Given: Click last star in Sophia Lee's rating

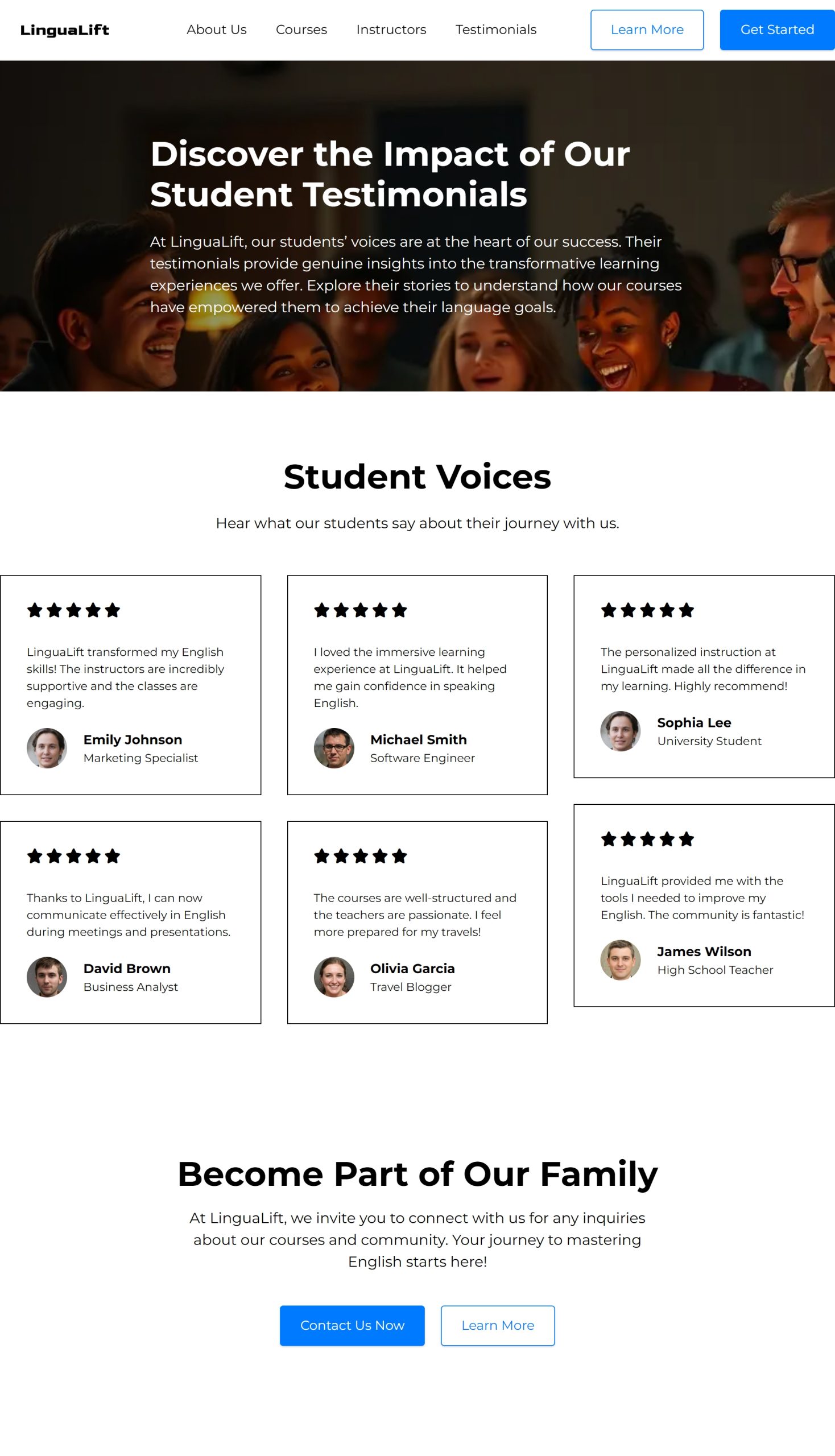Looking at the screenshot, I should tap(687, 610).
